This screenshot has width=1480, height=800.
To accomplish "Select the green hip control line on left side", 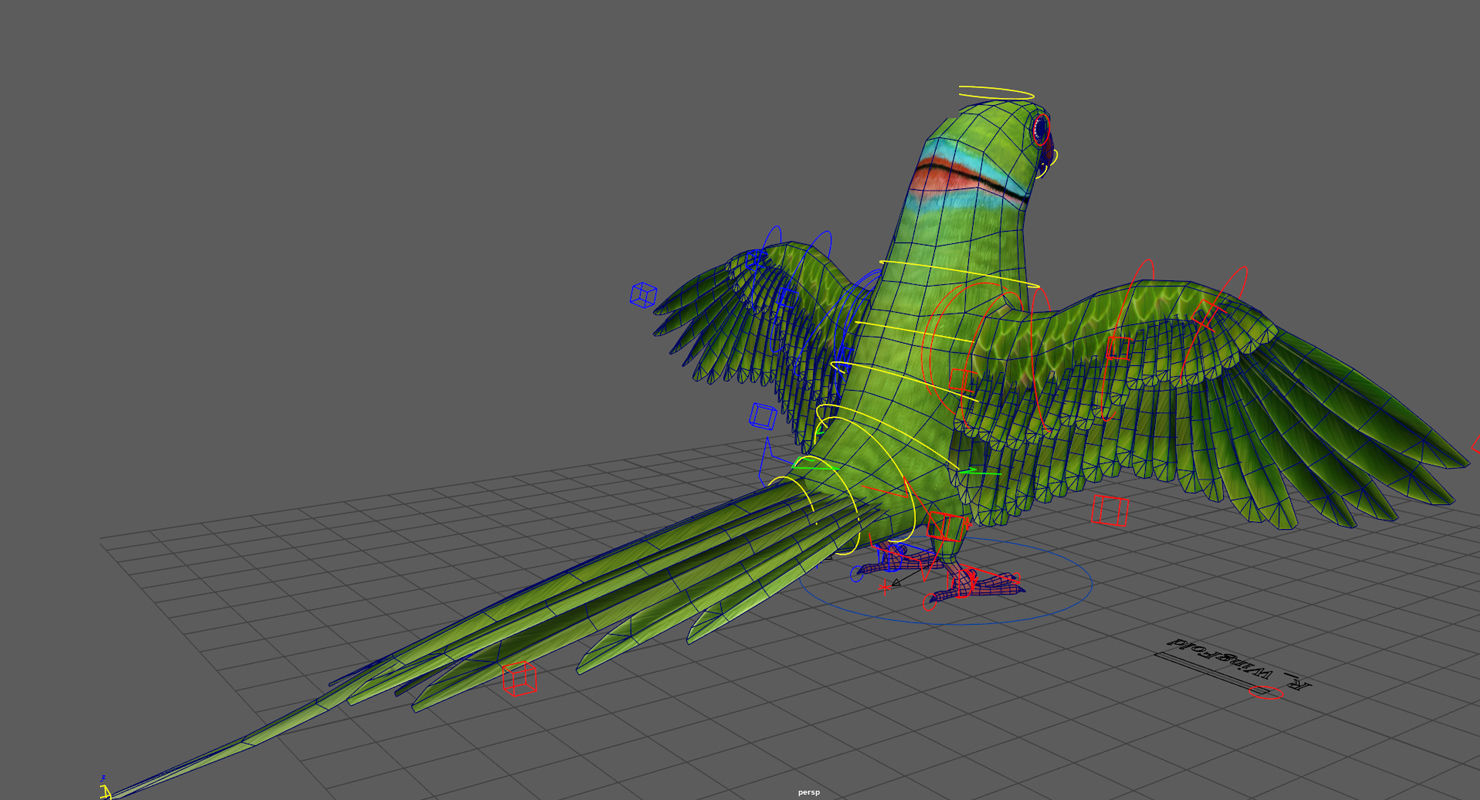I will (815, 466).
